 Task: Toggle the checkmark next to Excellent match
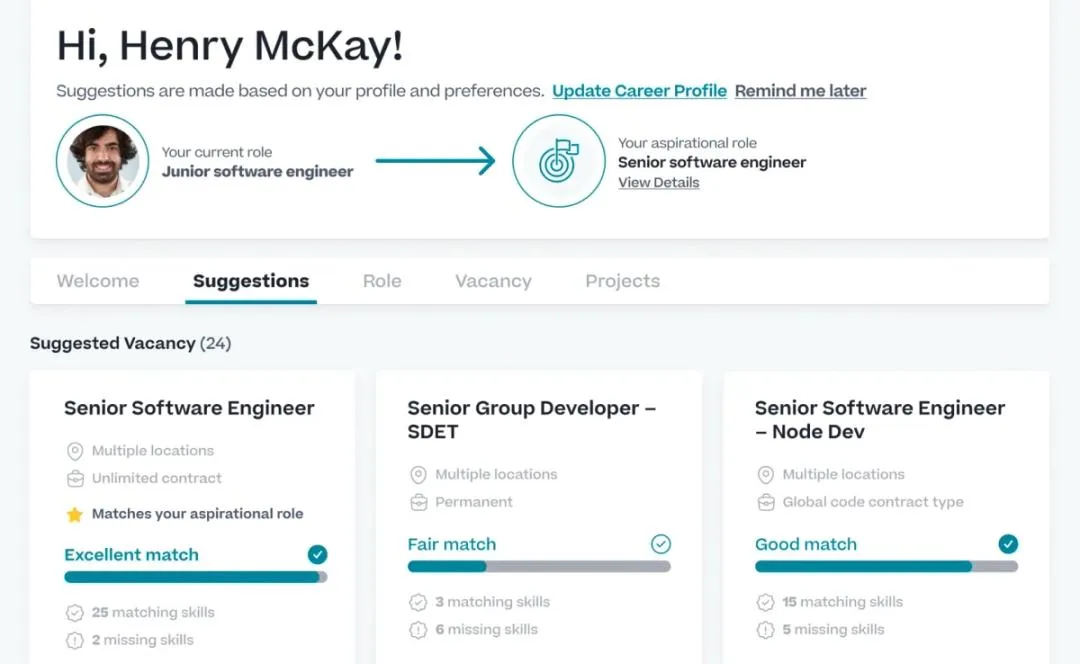coord(318,555)
